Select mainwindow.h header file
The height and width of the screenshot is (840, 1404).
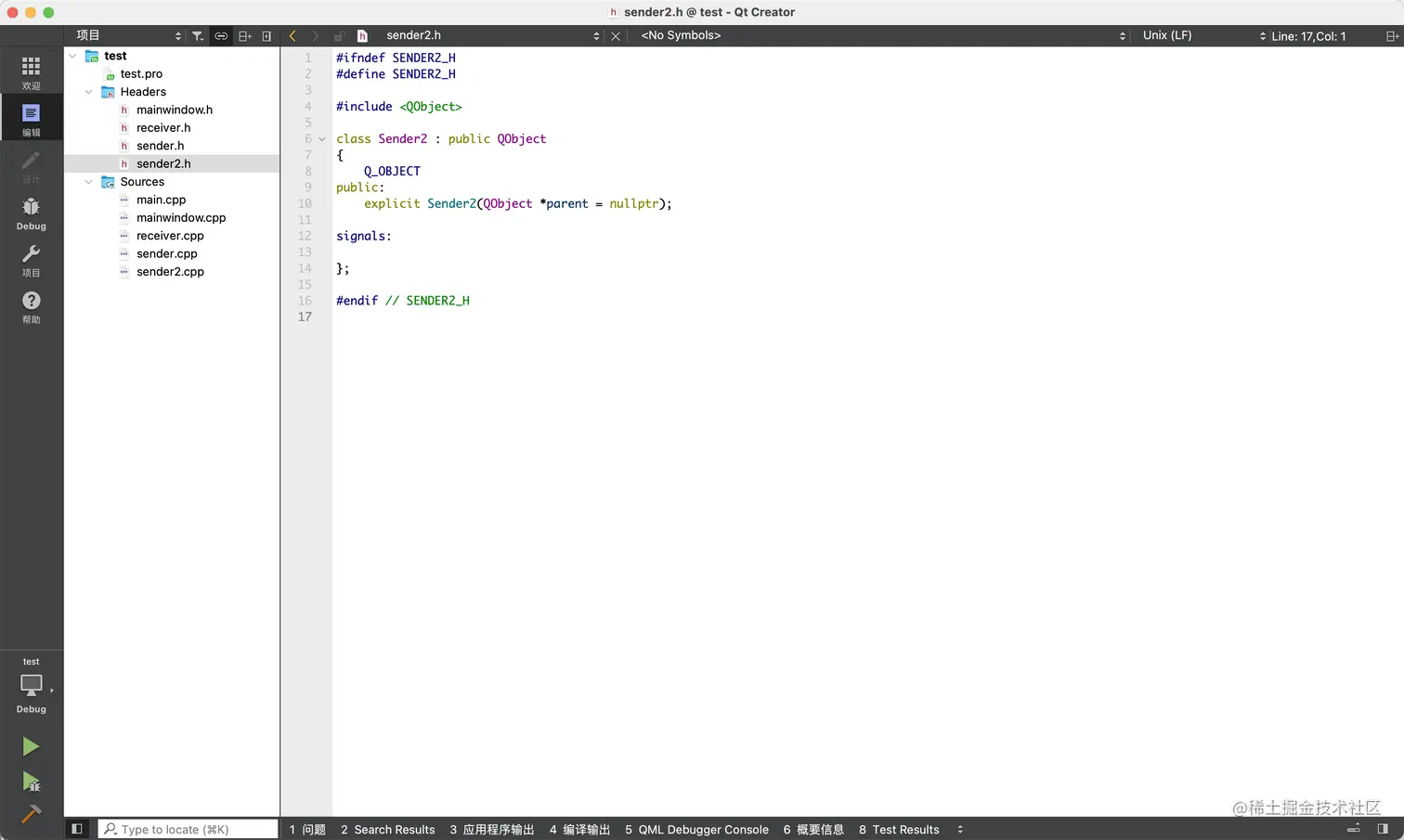tap(175, 110)
